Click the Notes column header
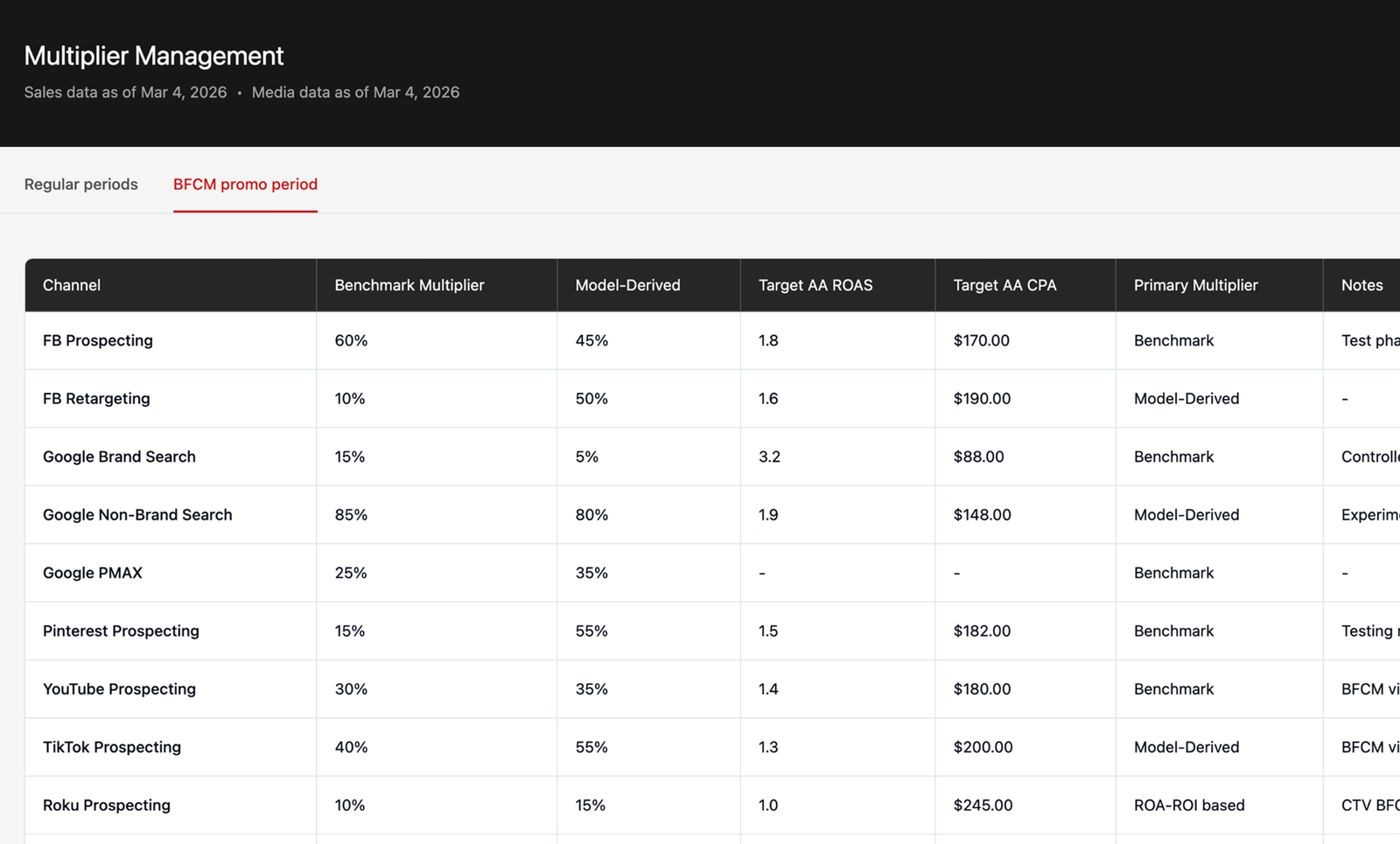The width and height of the screenshot is (1400, 844). (1361, 285)
